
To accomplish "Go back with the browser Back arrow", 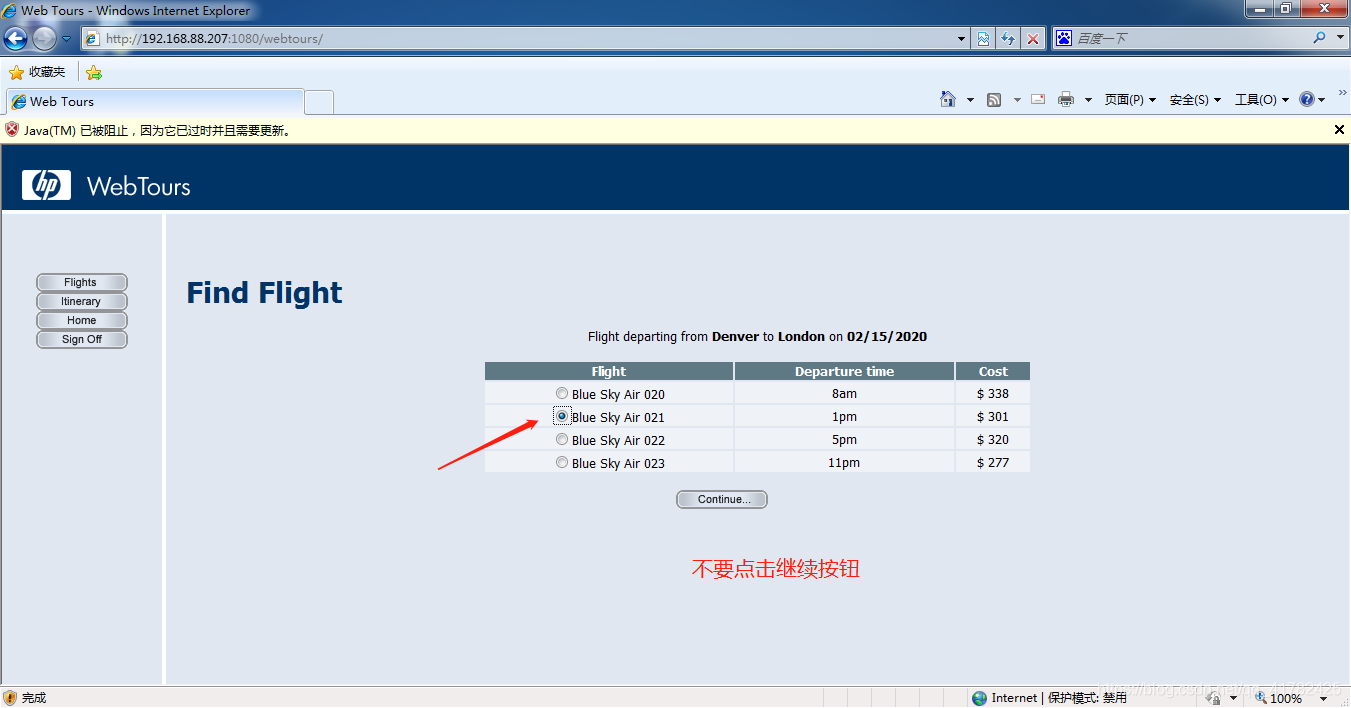I will click(x=16, y=39).
